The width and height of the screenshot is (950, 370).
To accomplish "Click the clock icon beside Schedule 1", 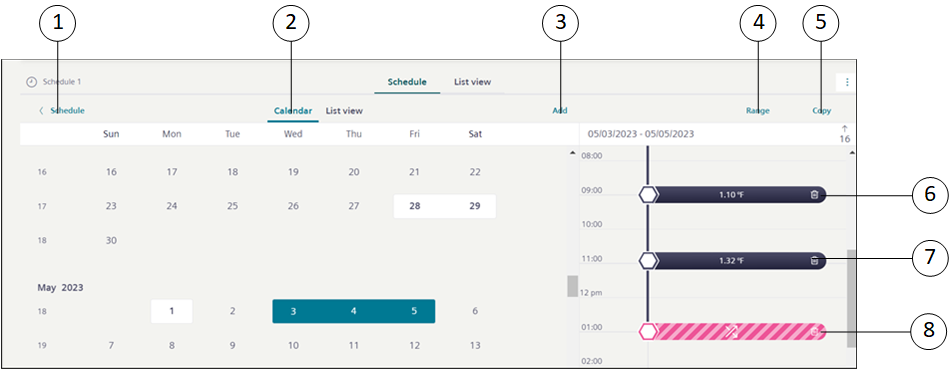I will click(x=32, y=82).
